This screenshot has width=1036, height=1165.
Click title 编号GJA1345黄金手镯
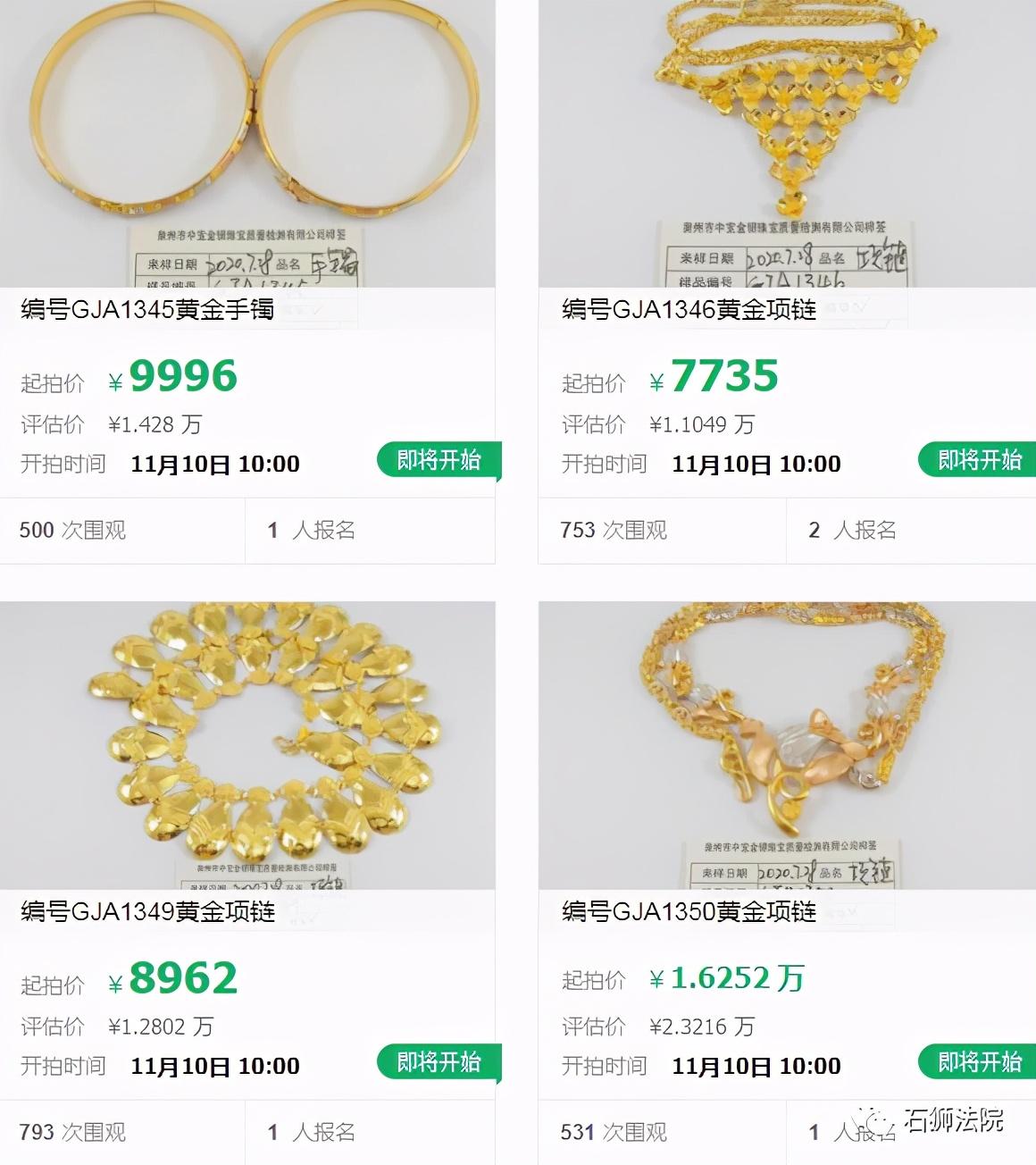pyautogui.click(x=147, y=310)
